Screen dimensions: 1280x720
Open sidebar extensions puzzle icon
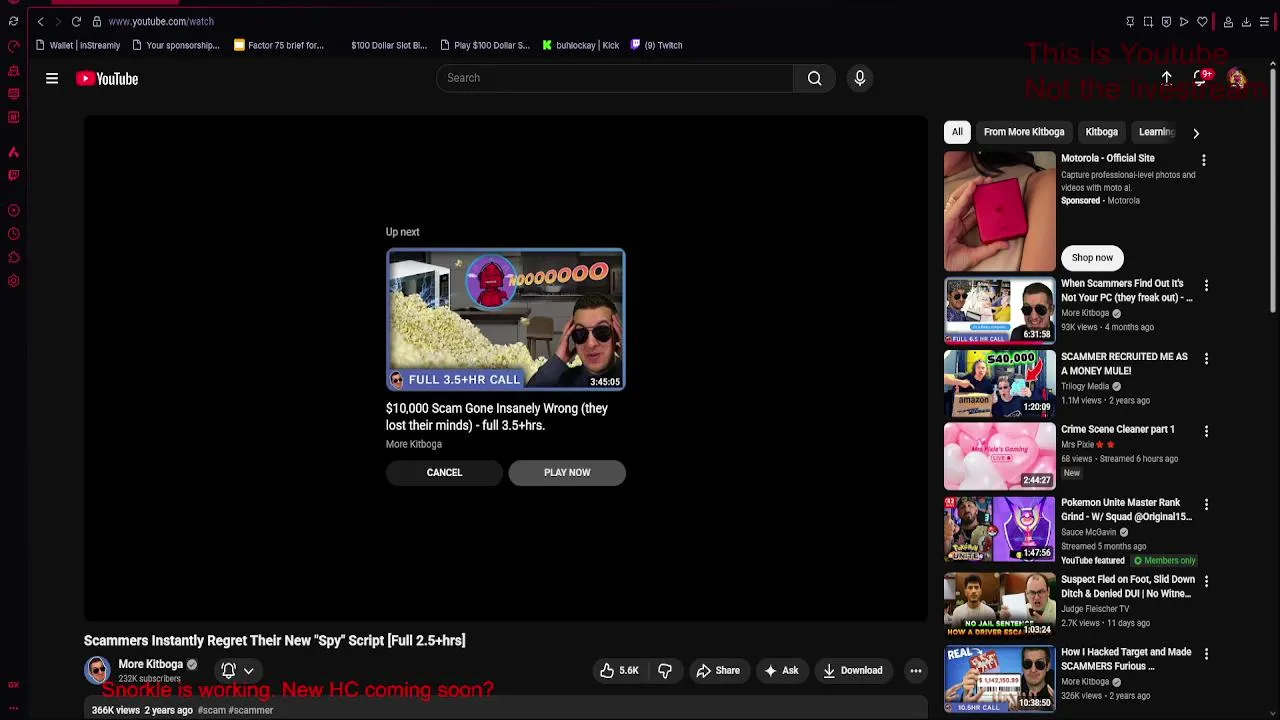click(13, 257)
